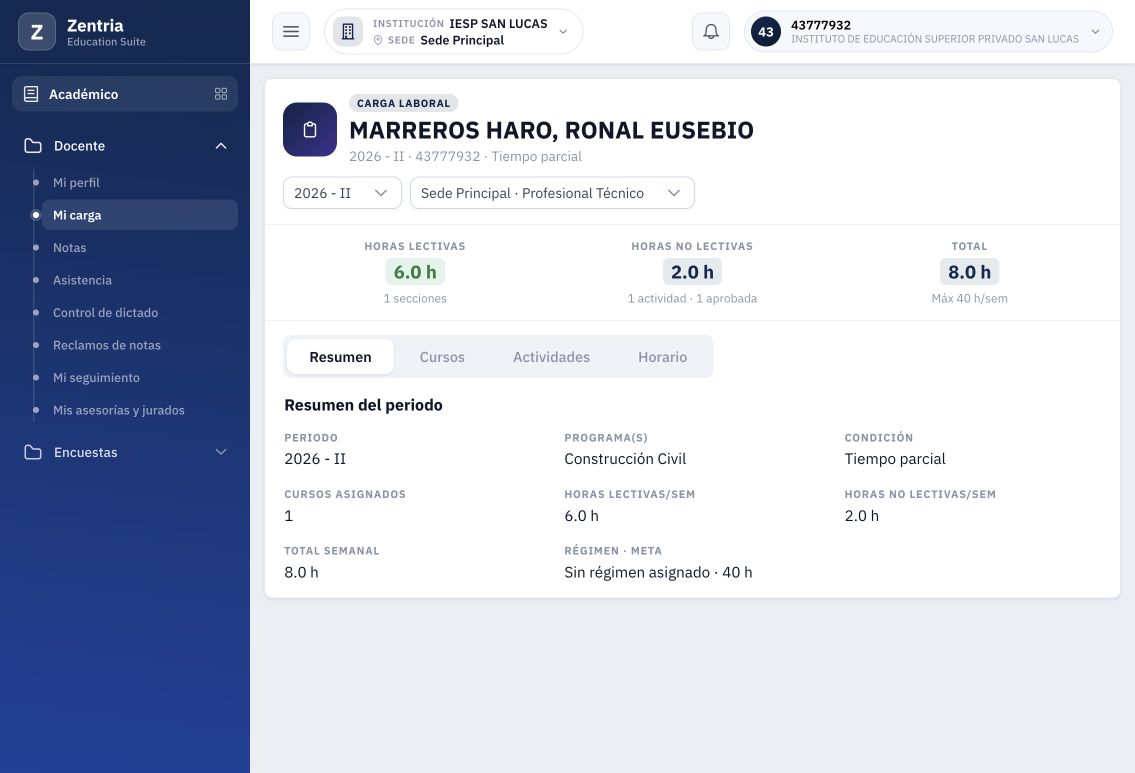Click the 2.0 h no lectivas badge

[692, 272]
